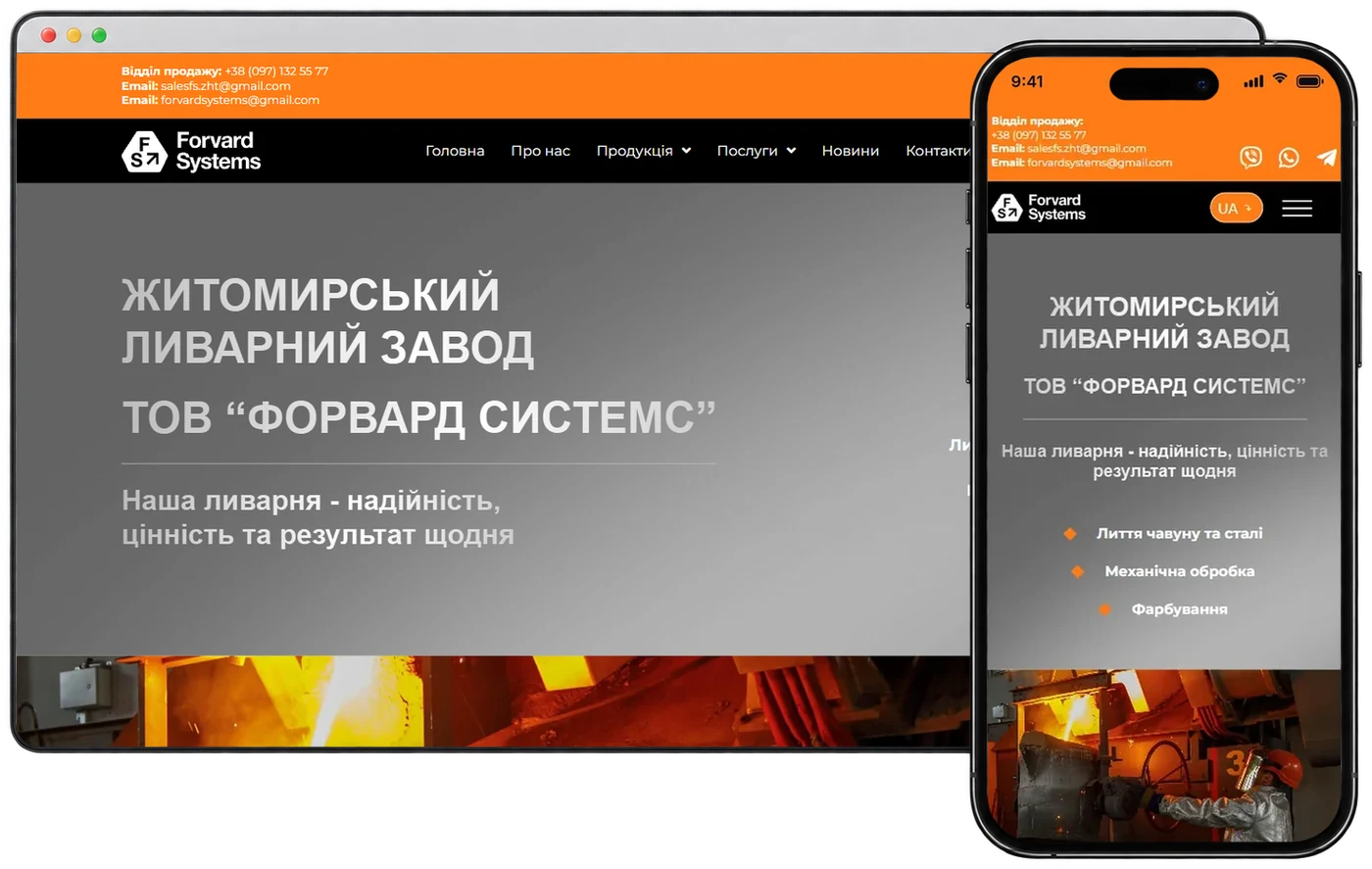Tap the phone view sales phone number
The height and width of the screenshot is (869, 1372).
click(1039, 135)
